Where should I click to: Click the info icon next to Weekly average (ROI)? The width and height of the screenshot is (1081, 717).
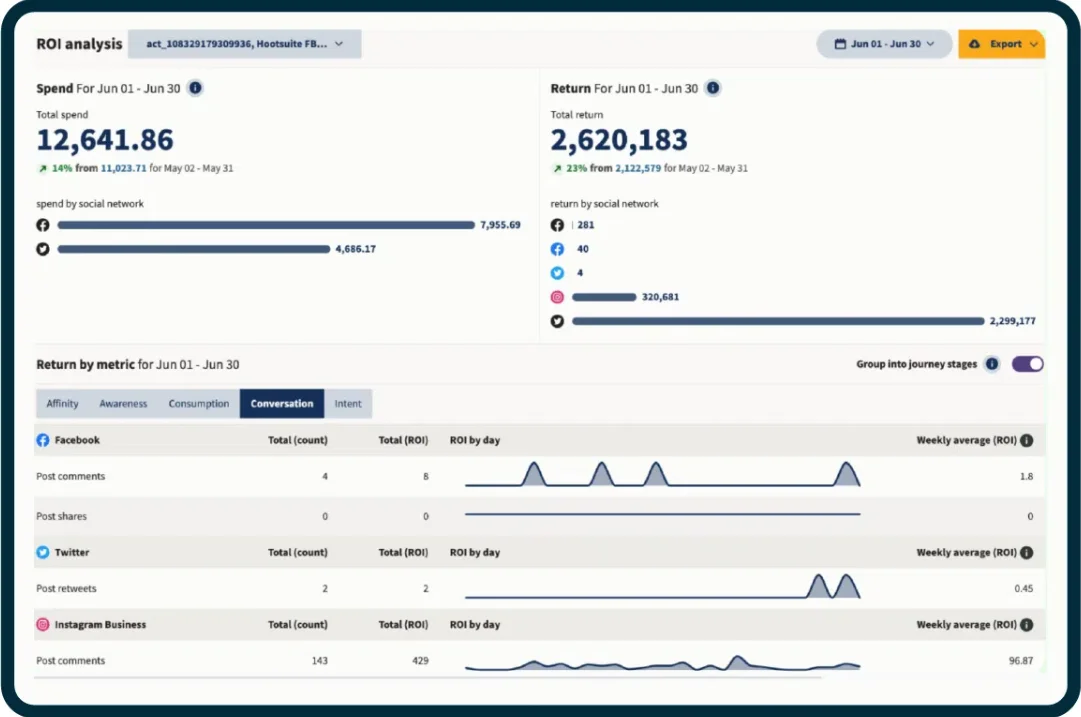(1027, 440)
